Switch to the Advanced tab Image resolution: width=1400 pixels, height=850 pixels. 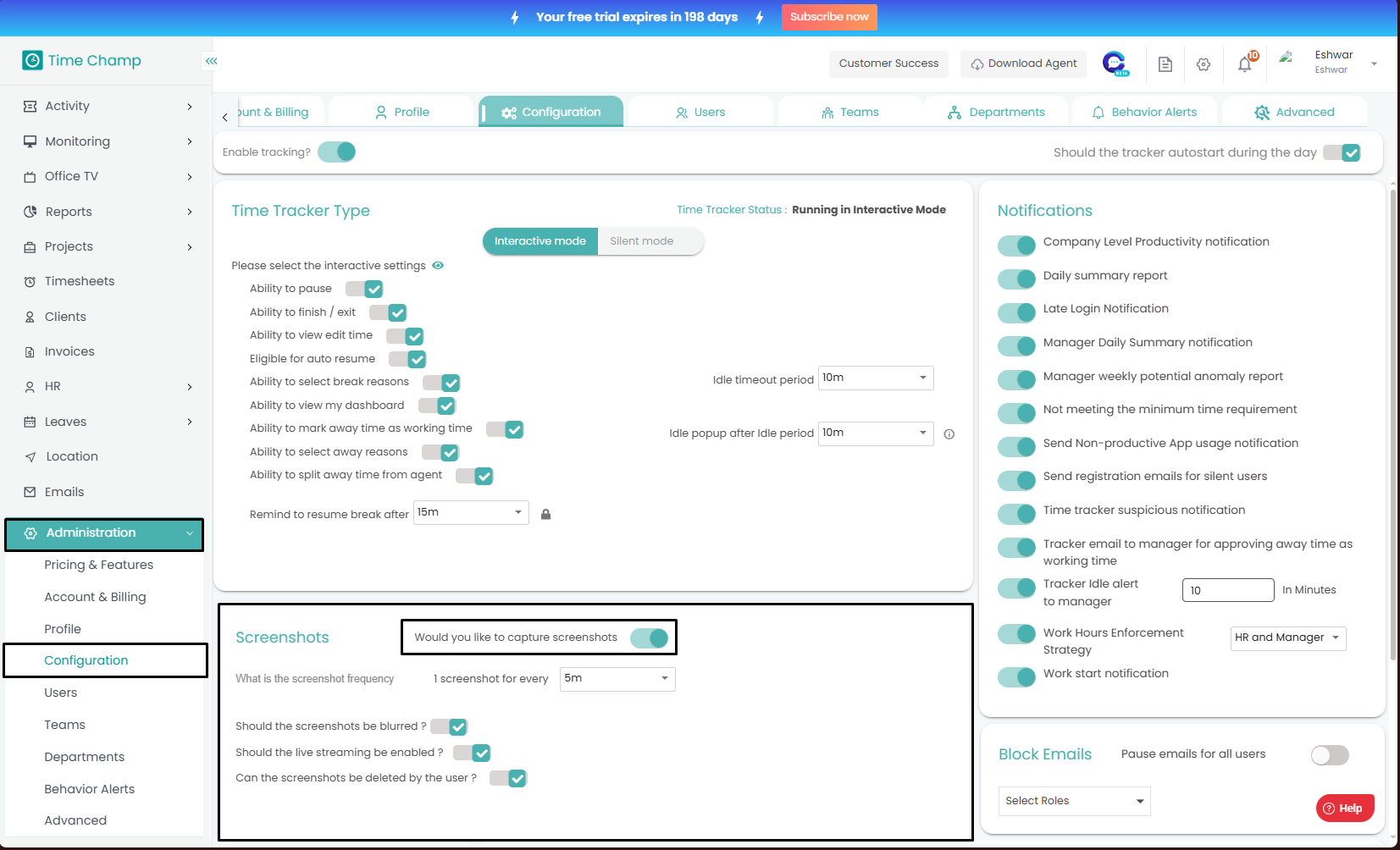1294,112
